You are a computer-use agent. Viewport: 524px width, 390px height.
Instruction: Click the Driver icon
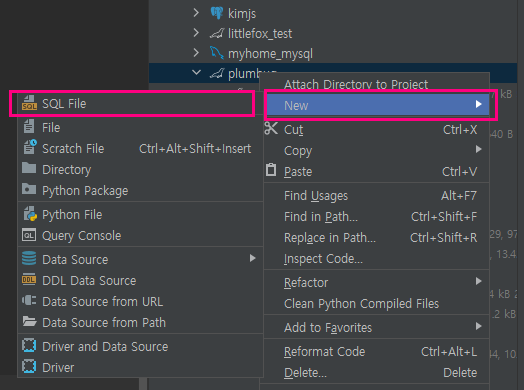point(29,367)
